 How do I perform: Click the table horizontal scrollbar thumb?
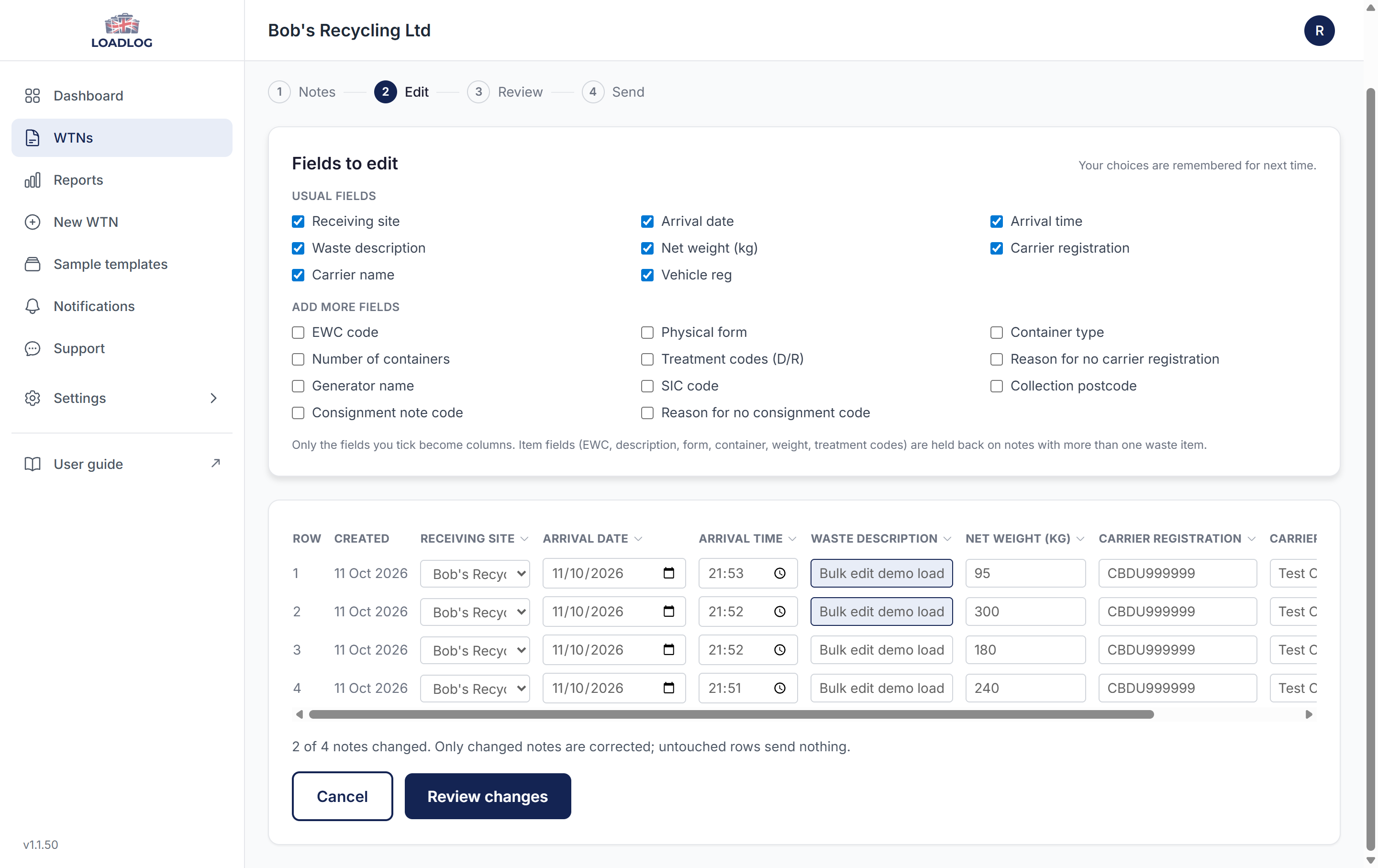[x=732, y=715]
